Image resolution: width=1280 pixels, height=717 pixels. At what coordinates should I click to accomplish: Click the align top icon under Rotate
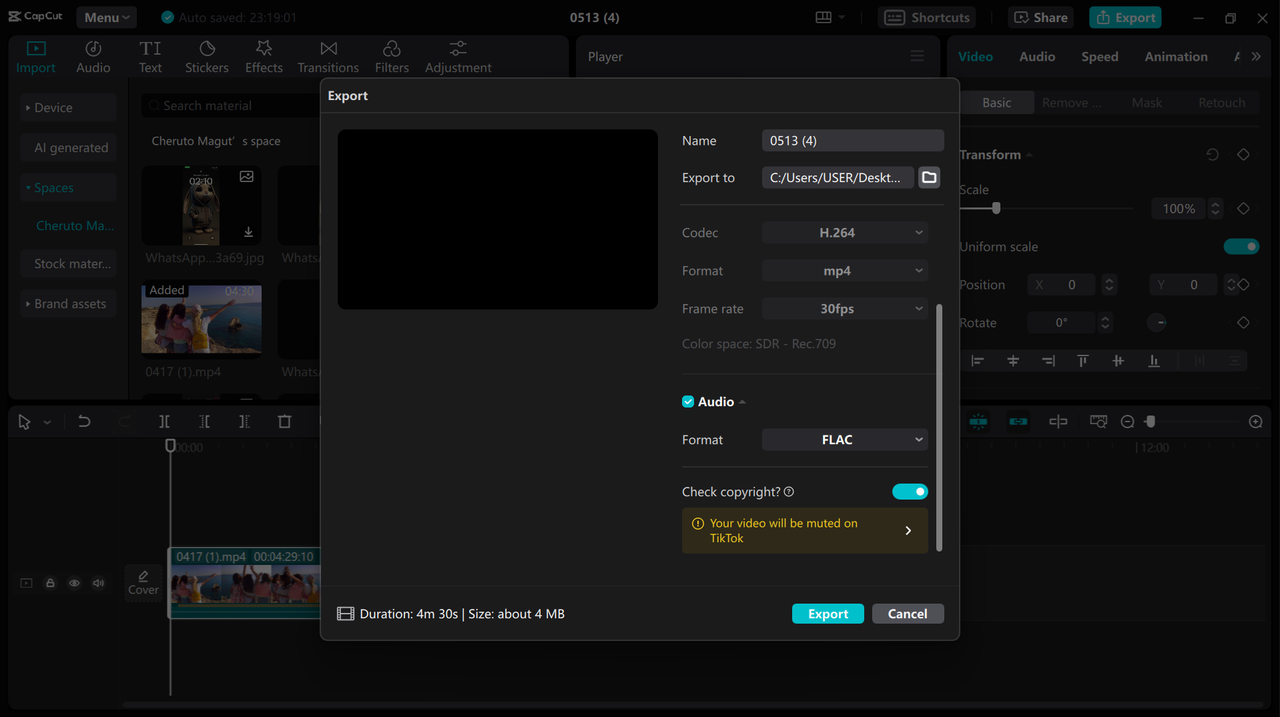(x=1083, y=361)
